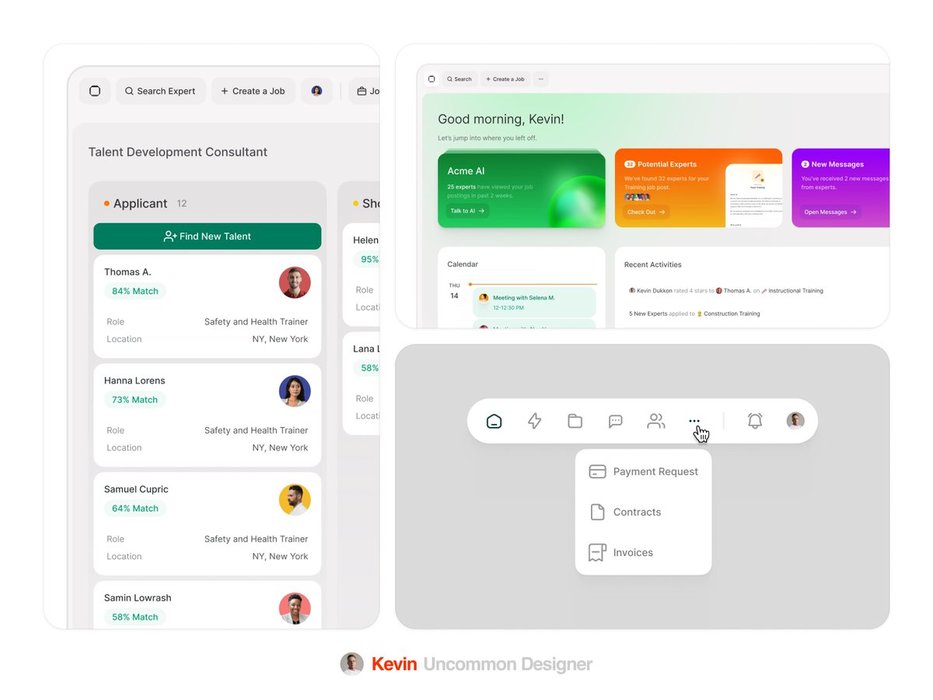Open the chat messages icon in navbar

coord(616,421)
